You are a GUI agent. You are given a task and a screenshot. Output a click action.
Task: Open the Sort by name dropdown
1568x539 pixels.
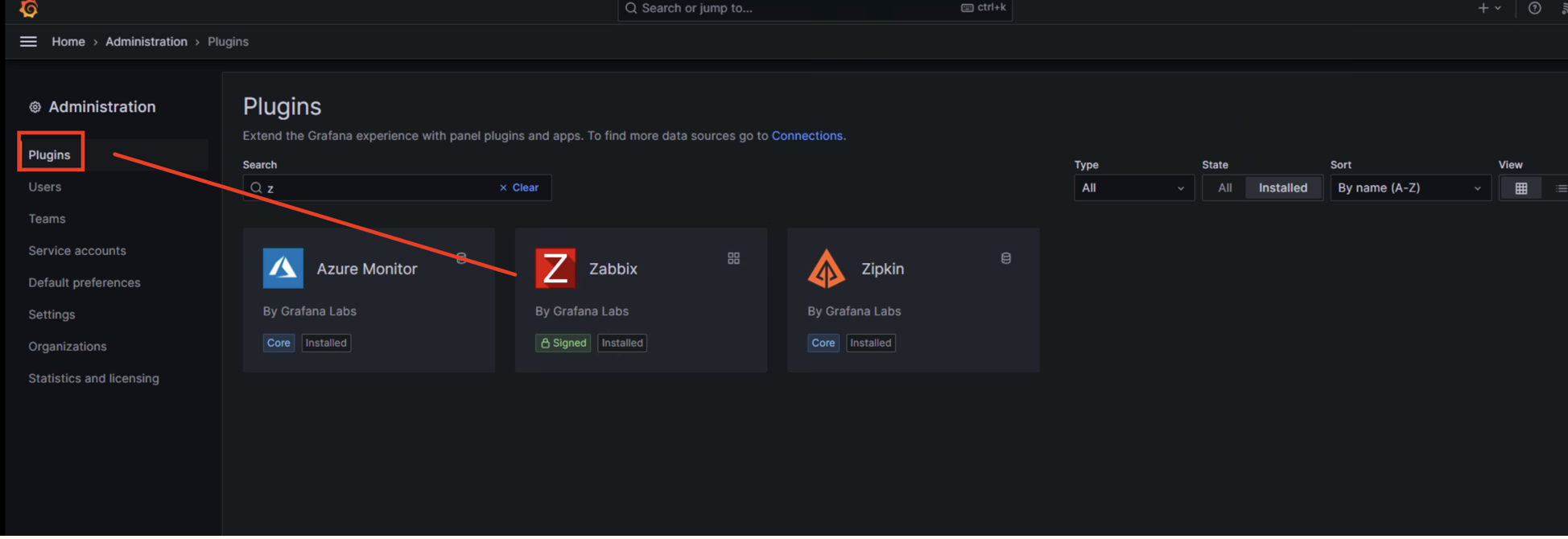coord(1409,187)
